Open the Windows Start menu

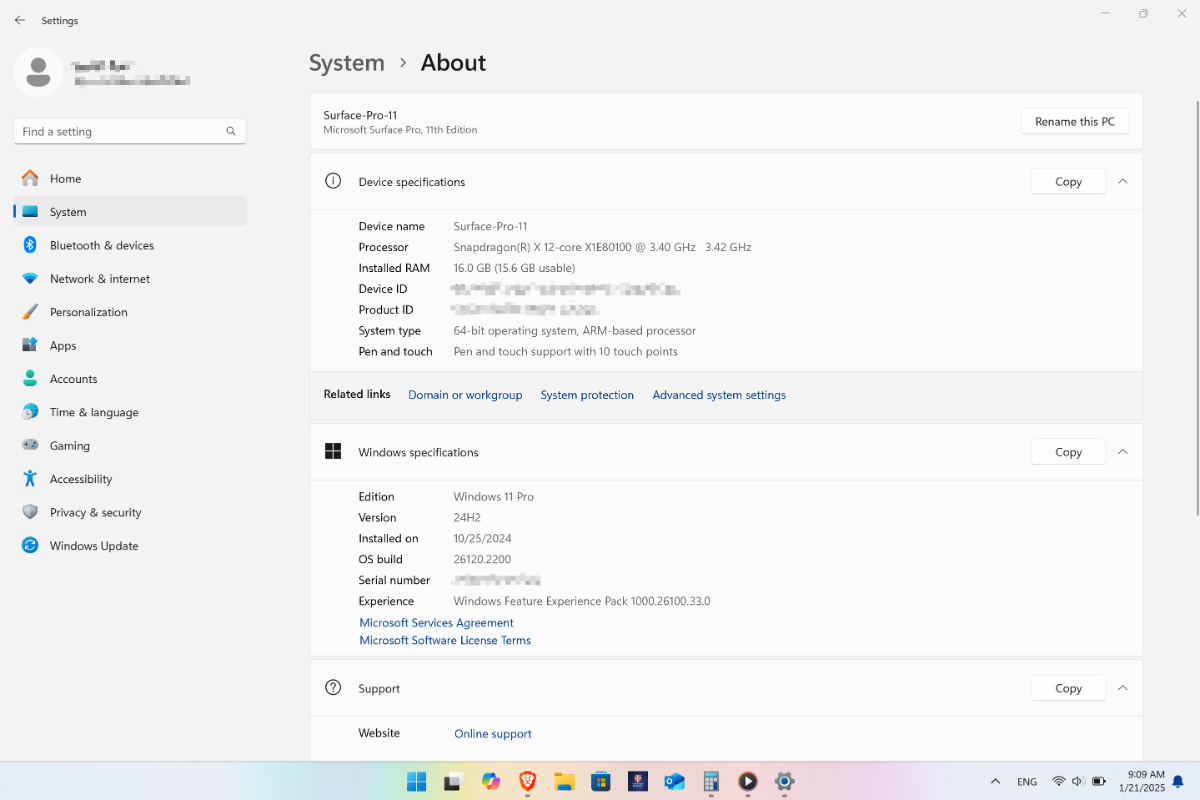pyautogui.click(x=416, y=781)
